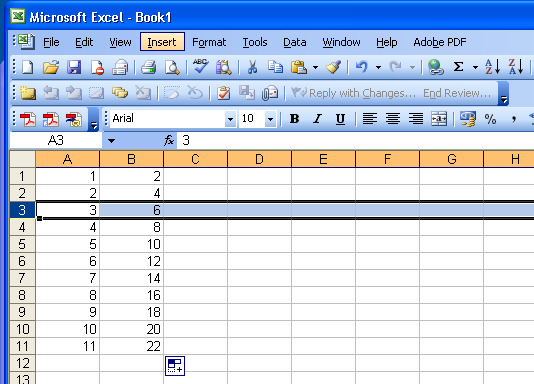Open Print Preview magnifier icon
The width and height of the screenshot is (534, 384).
coord(172,67)
